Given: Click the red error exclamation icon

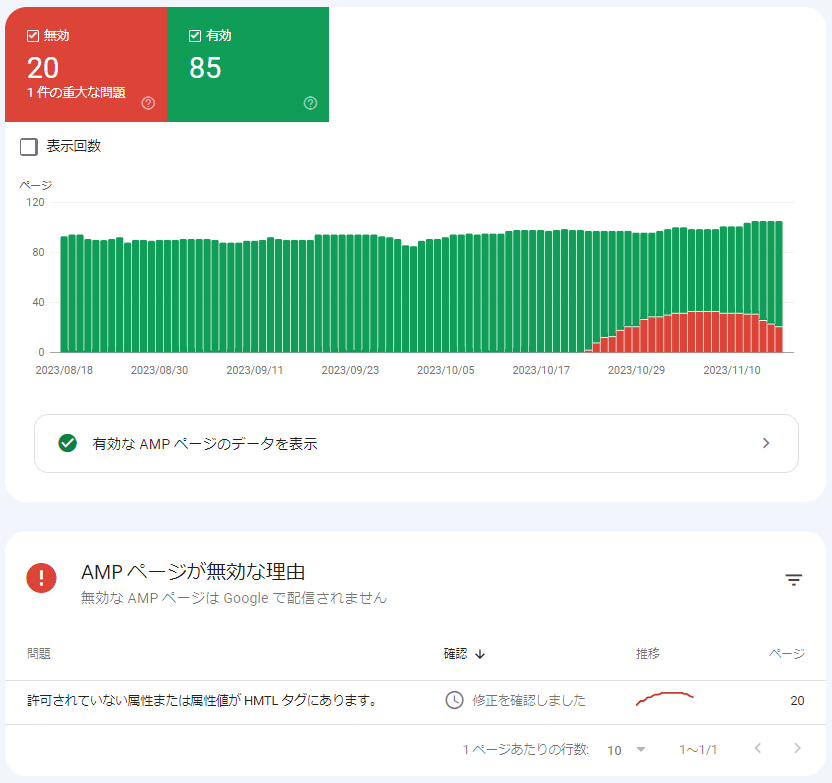Looking at the screenshot, I should 42,579.
